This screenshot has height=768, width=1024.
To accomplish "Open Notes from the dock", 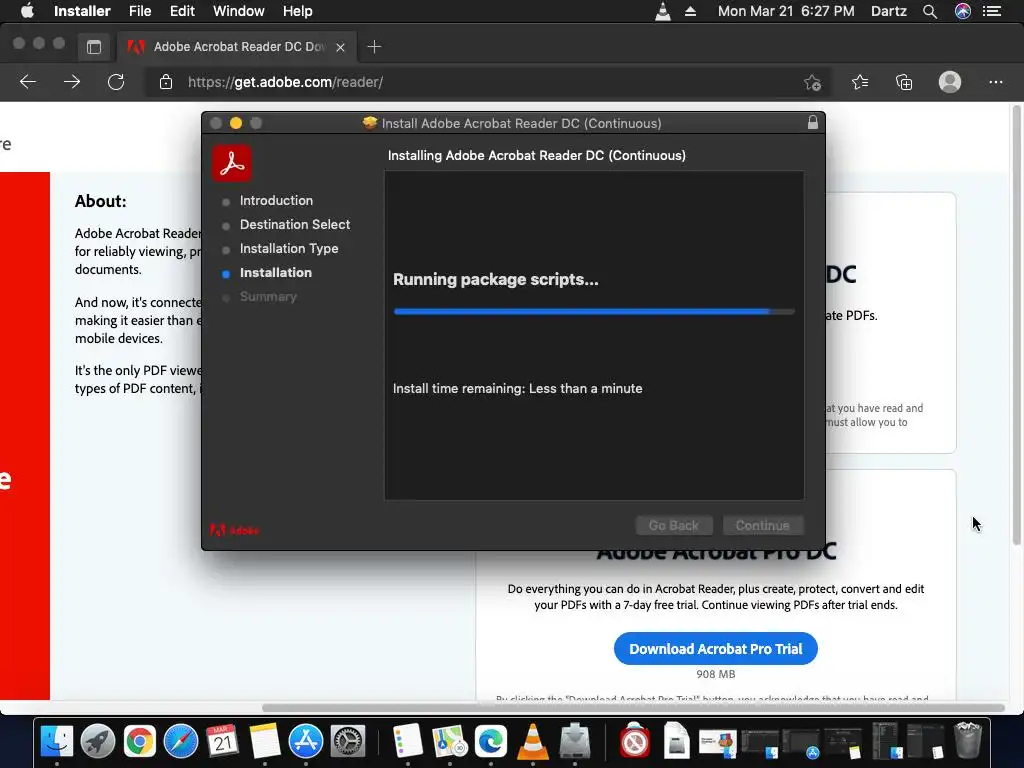I will (x=264, y=741).
